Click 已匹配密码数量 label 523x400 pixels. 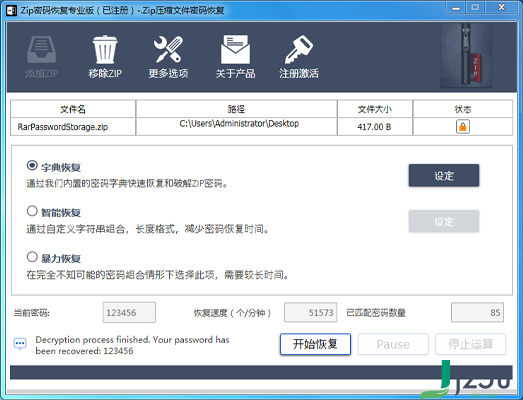[376, 313]
